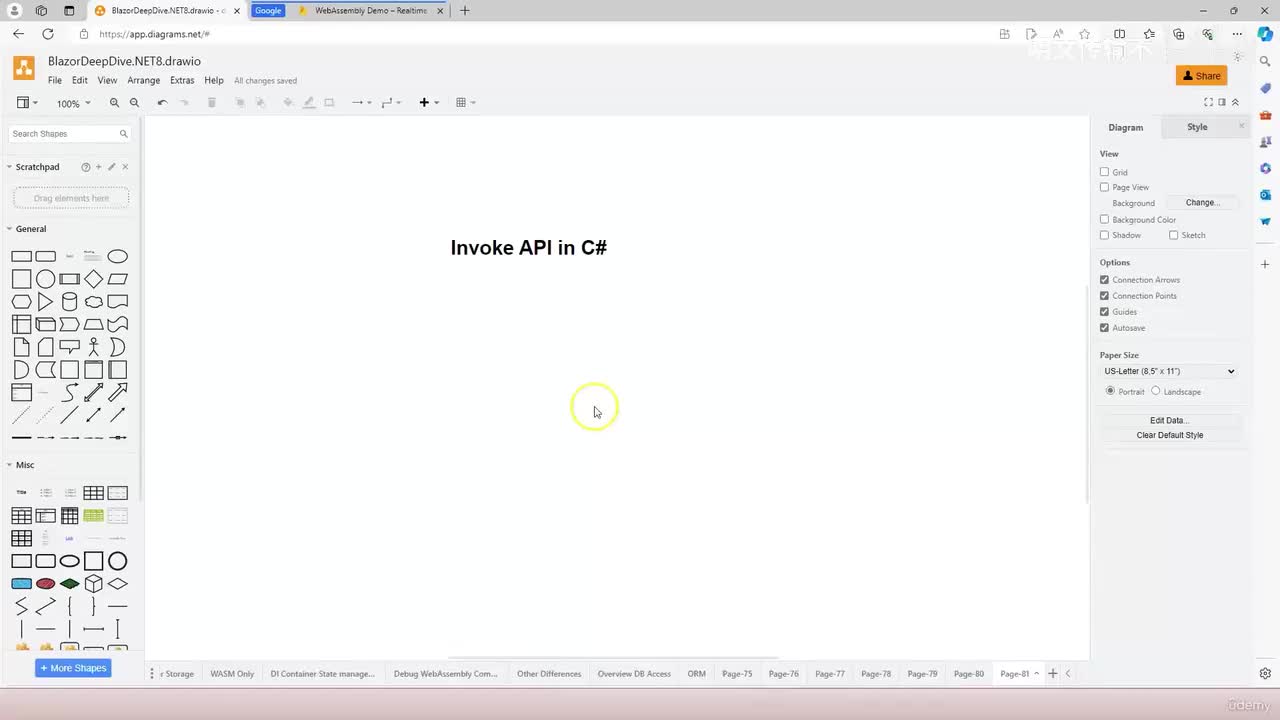Click the To Back toolbar icon
Viewport: 1280px width, 720px height.
pyautogui.click(x=260, y=102)
